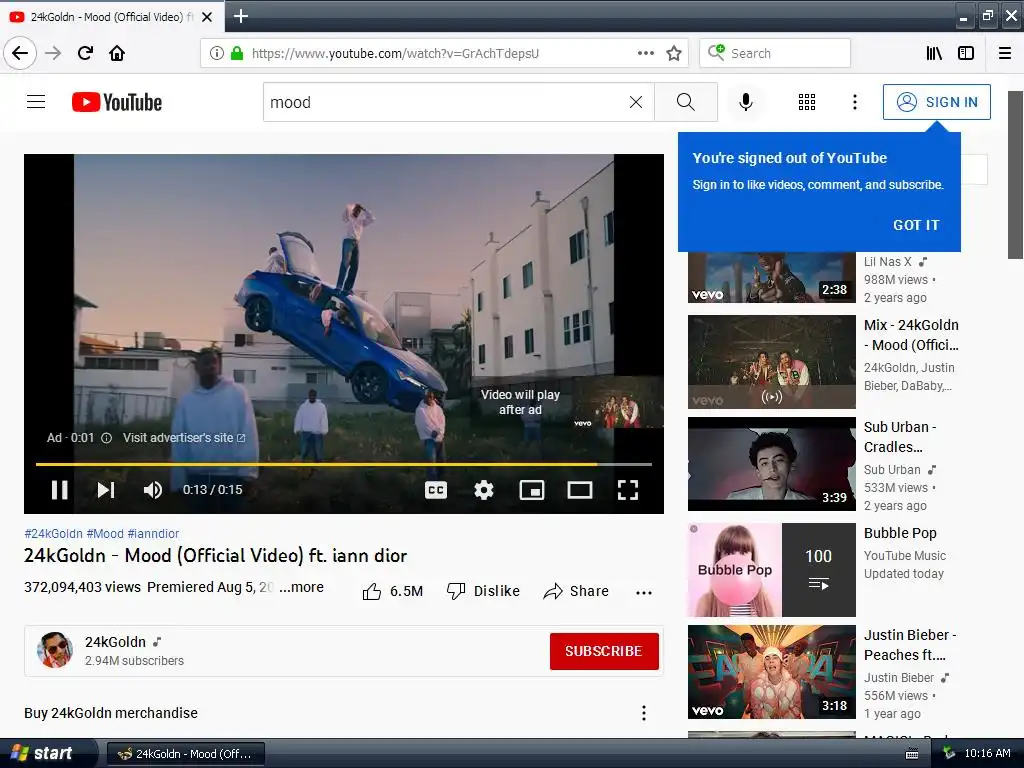Reload the page with the refresh icon
1024x768 pixels.
[x=86, y=53]
